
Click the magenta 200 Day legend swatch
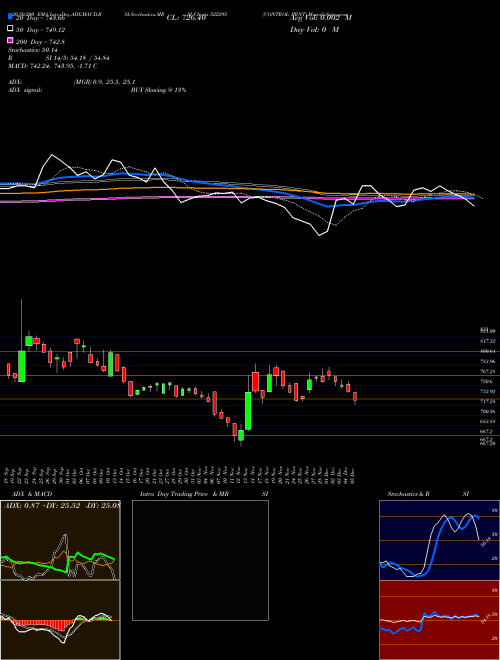tap(10, 40)
